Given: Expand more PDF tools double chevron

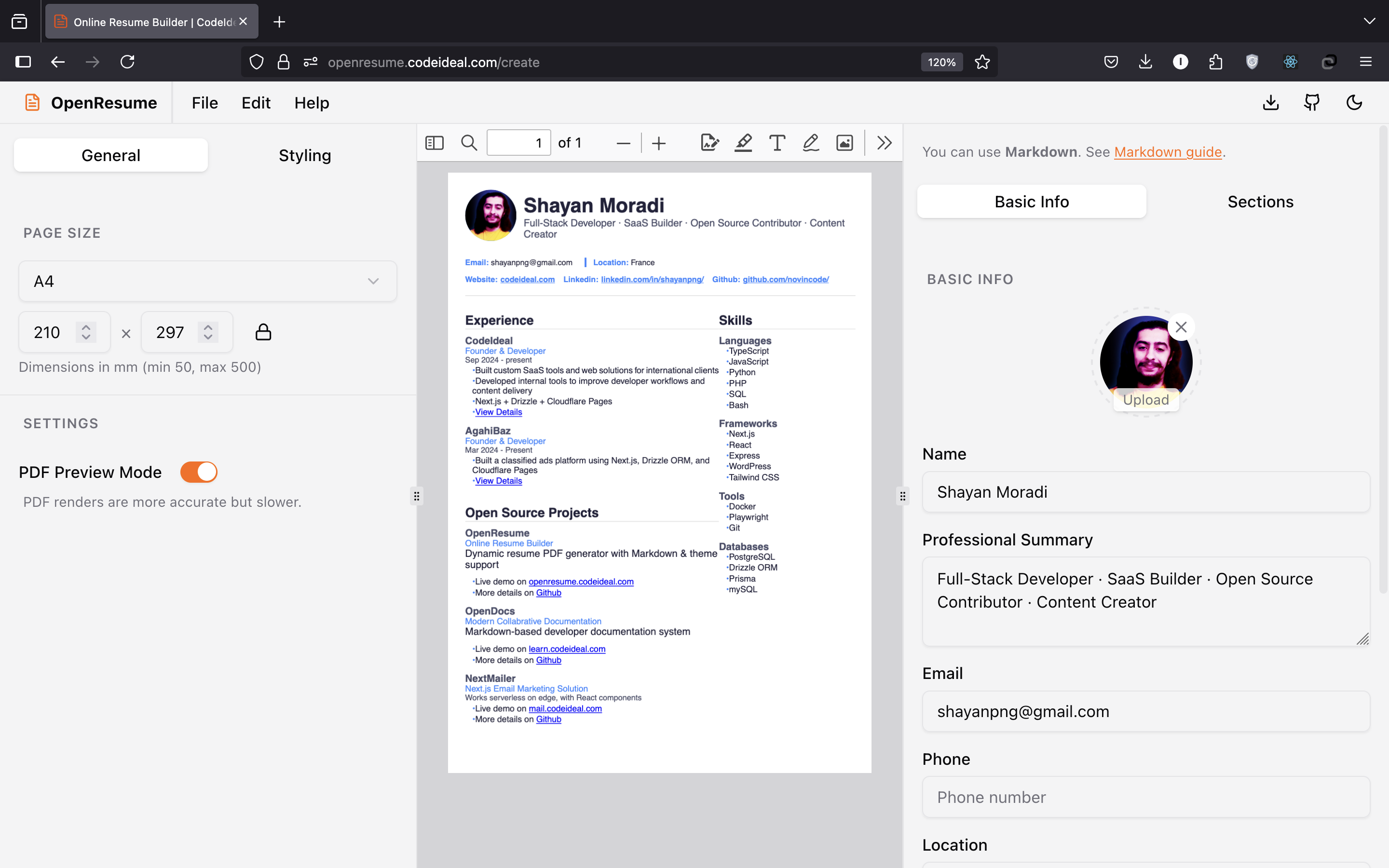Looking at the screenshot, I should coord(884,143).
